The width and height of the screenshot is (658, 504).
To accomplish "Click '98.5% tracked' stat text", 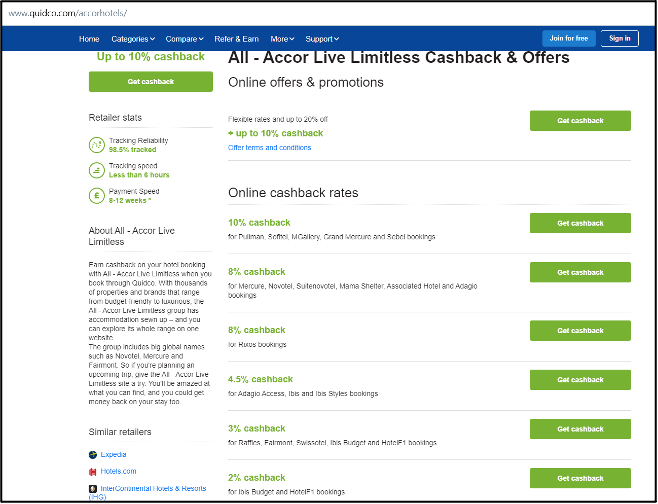I will pyautogui.click(x=132, y=150).
